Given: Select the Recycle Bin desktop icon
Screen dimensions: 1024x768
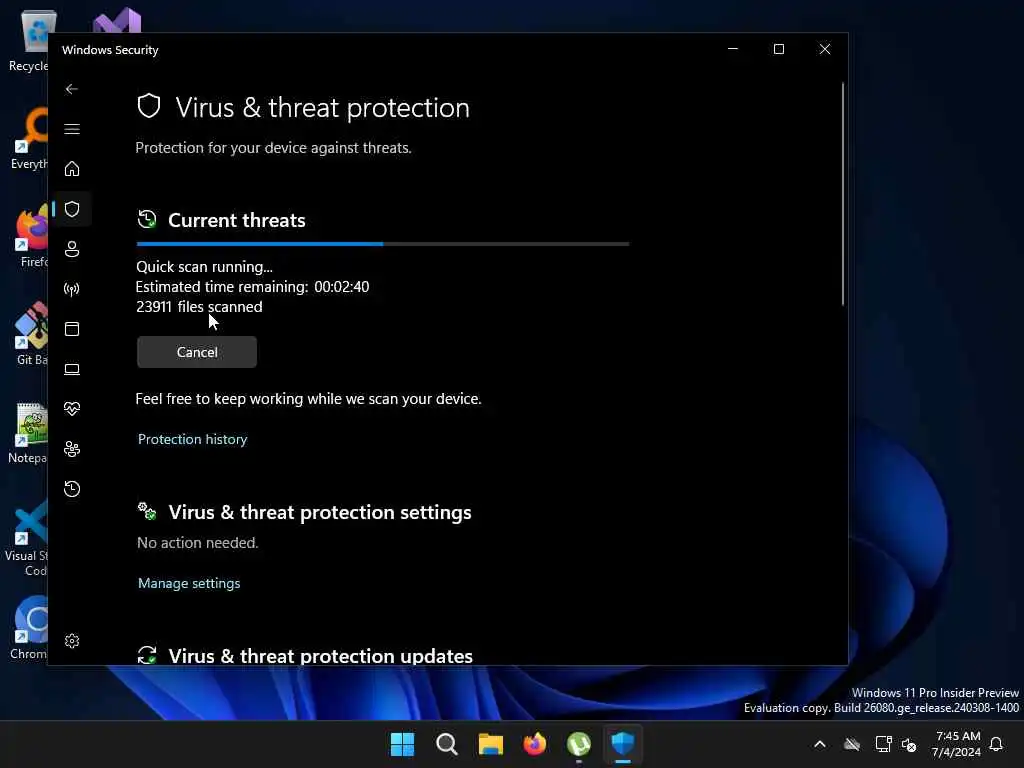Looking at the screenshot, I should 29,40.
